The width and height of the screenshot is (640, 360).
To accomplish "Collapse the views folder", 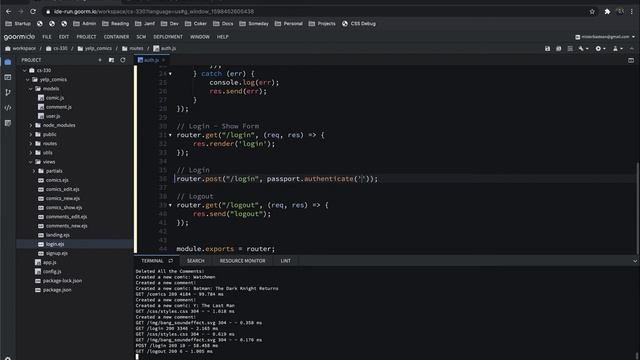I will (x=31, y=162).
